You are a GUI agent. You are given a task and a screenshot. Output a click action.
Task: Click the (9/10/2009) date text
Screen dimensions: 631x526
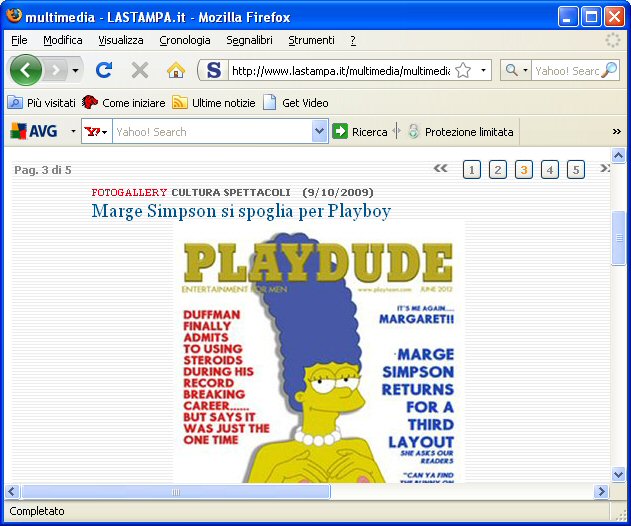tap(338, 192)
